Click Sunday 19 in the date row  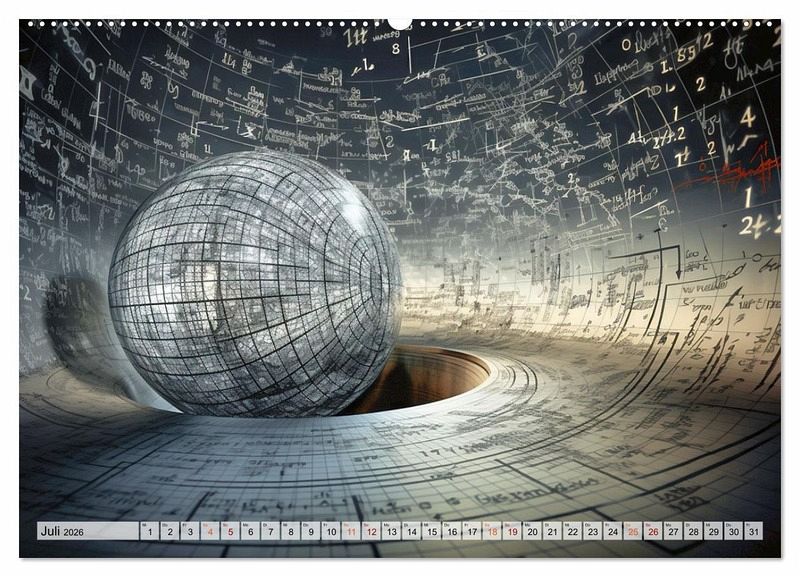click(x=512, y=532)
